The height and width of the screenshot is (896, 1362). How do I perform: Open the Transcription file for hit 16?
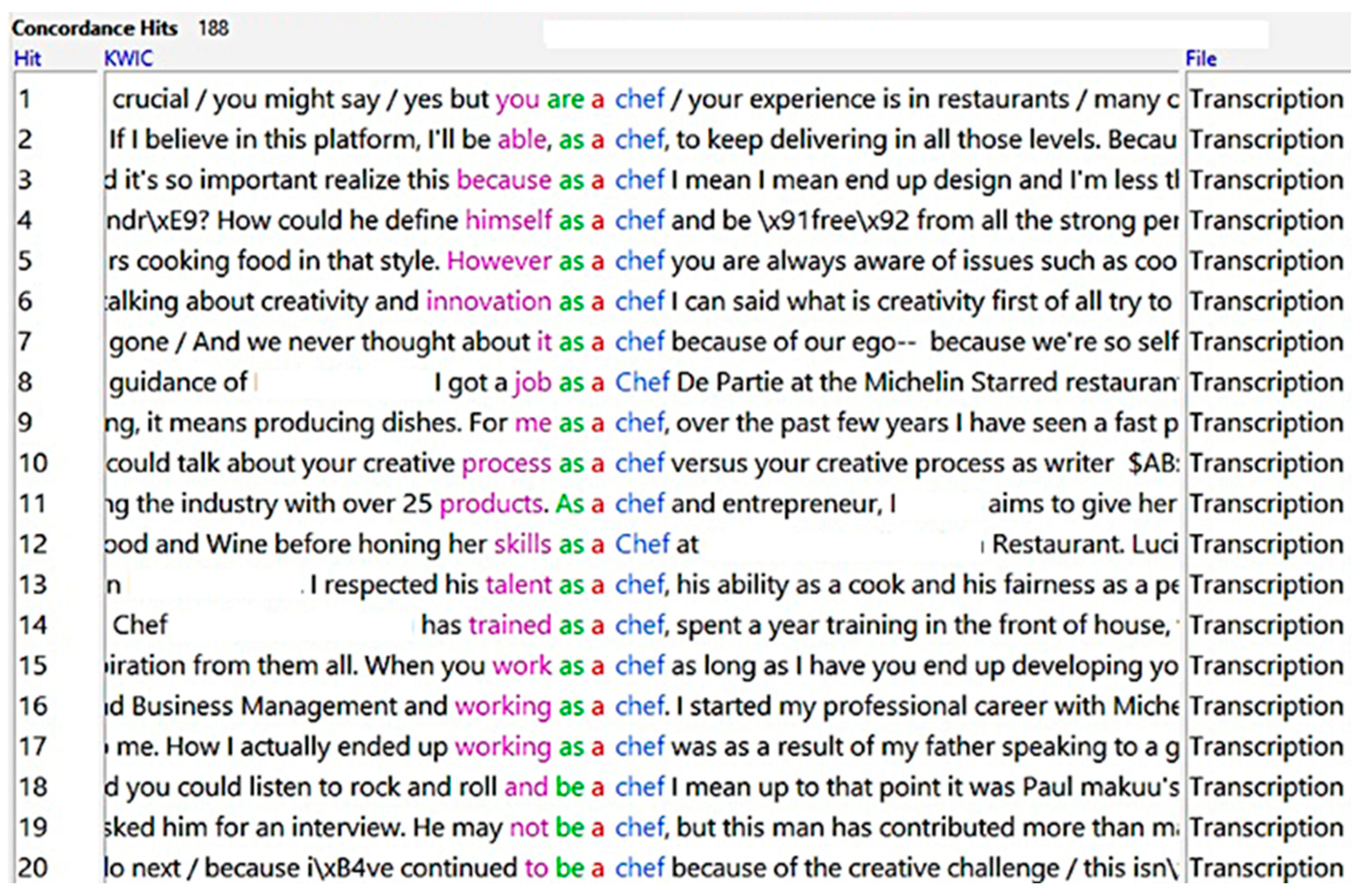(x=1267, y=706)
